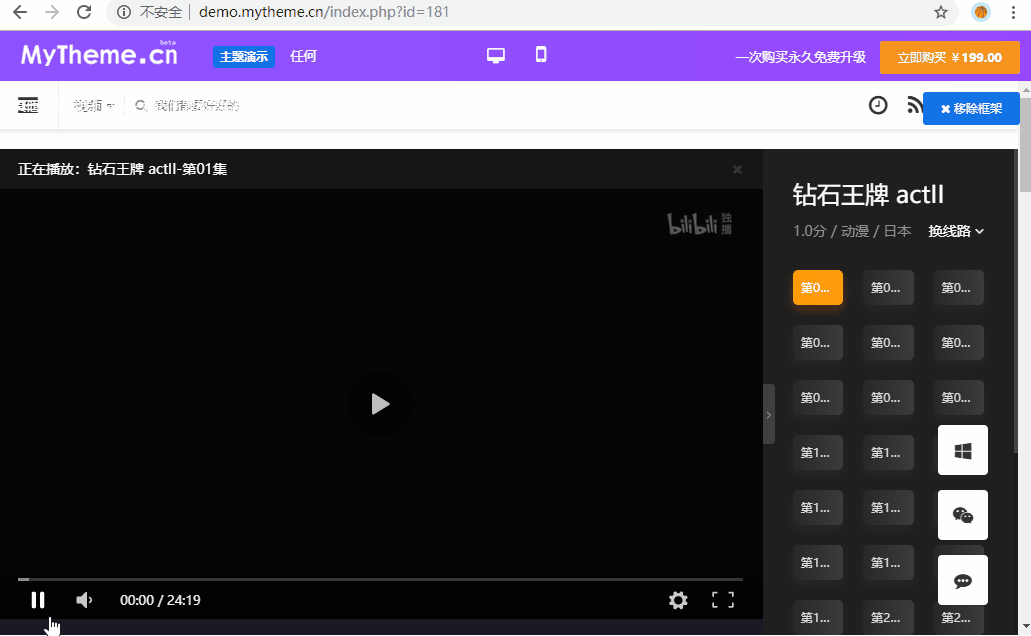Enter fullscreen with the fullscreen icon
Screen dimensions: 1031x636
click(723, 600)
